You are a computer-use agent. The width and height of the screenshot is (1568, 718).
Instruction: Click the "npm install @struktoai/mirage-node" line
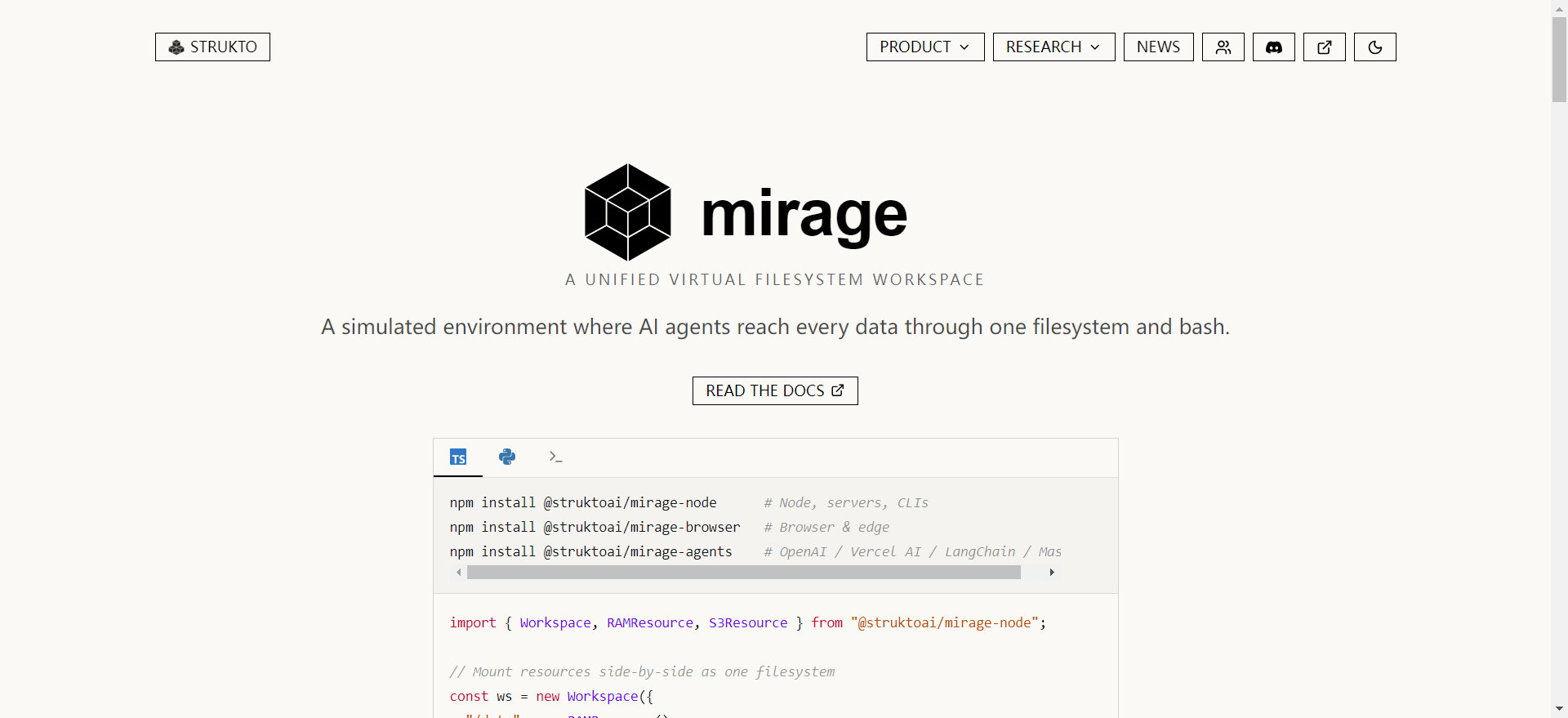[583, 502]
